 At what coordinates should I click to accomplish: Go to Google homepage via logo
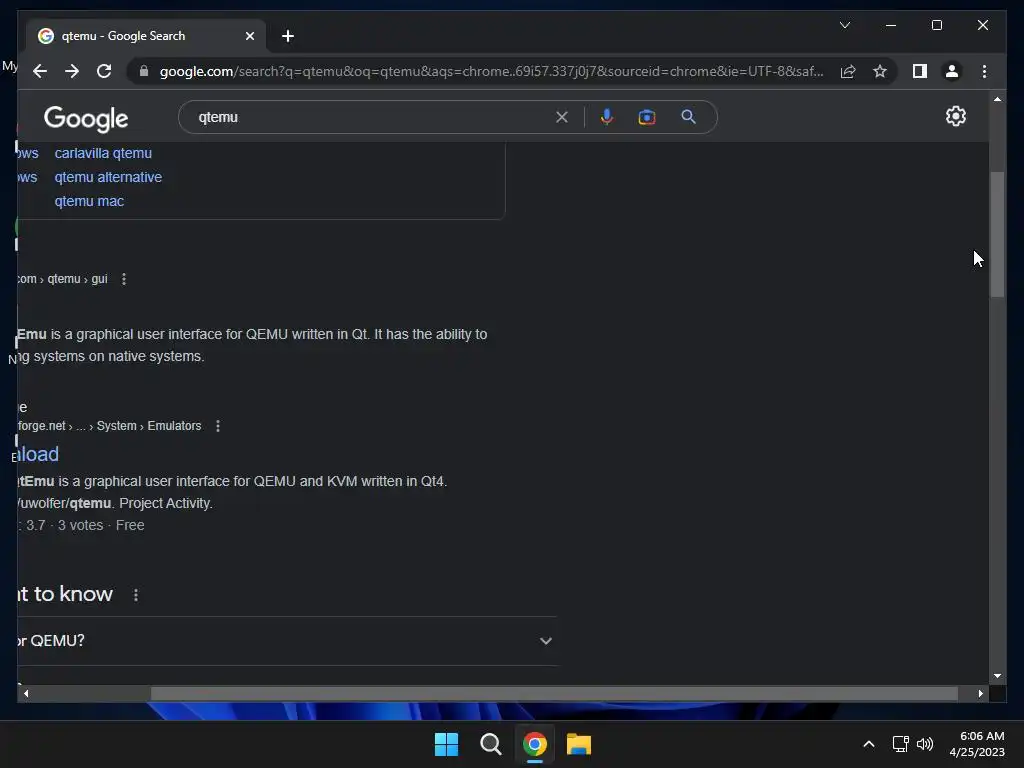click(x=86, y=118)
